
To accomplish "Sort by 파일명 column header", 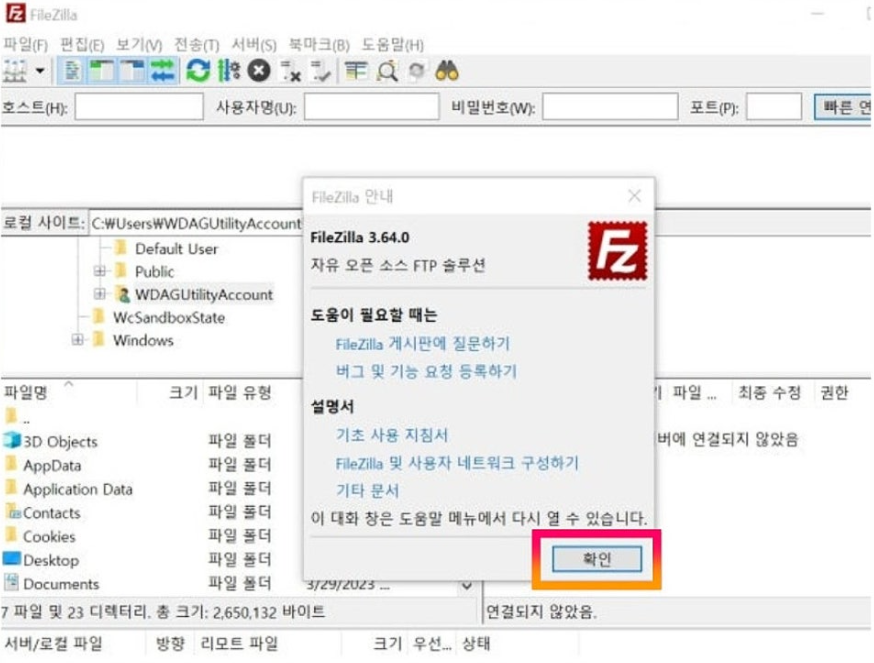I will pyautogui.click(x=26, y=393).
